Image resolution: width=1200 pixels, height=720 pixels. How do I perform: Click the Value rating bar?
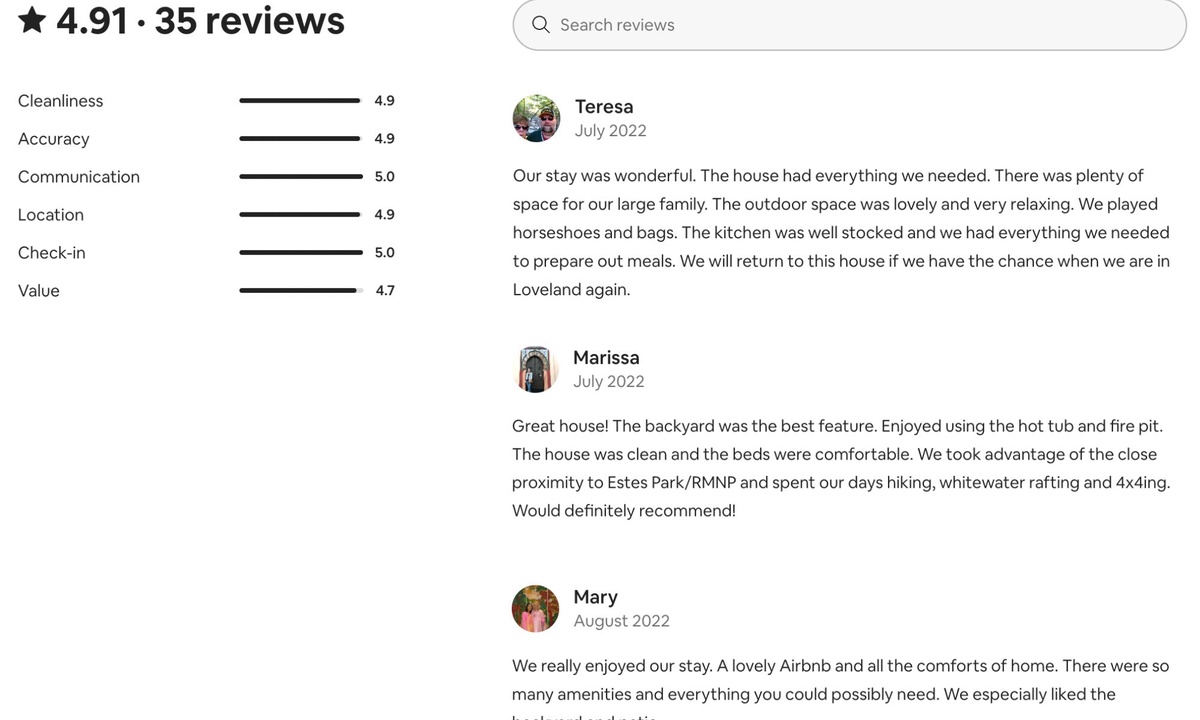coord(300,291)
